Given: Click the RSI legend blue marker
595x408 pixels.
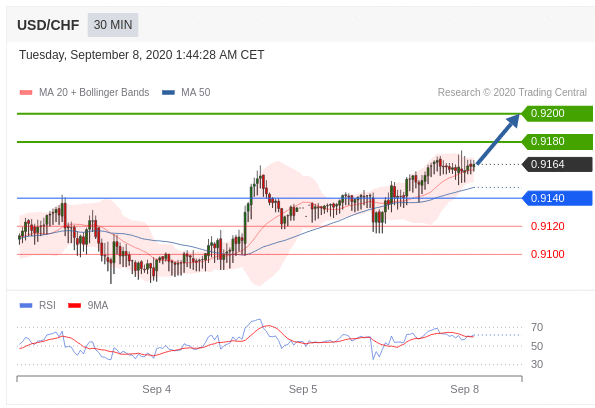Looking at the screenshot, I should [26, 306].
